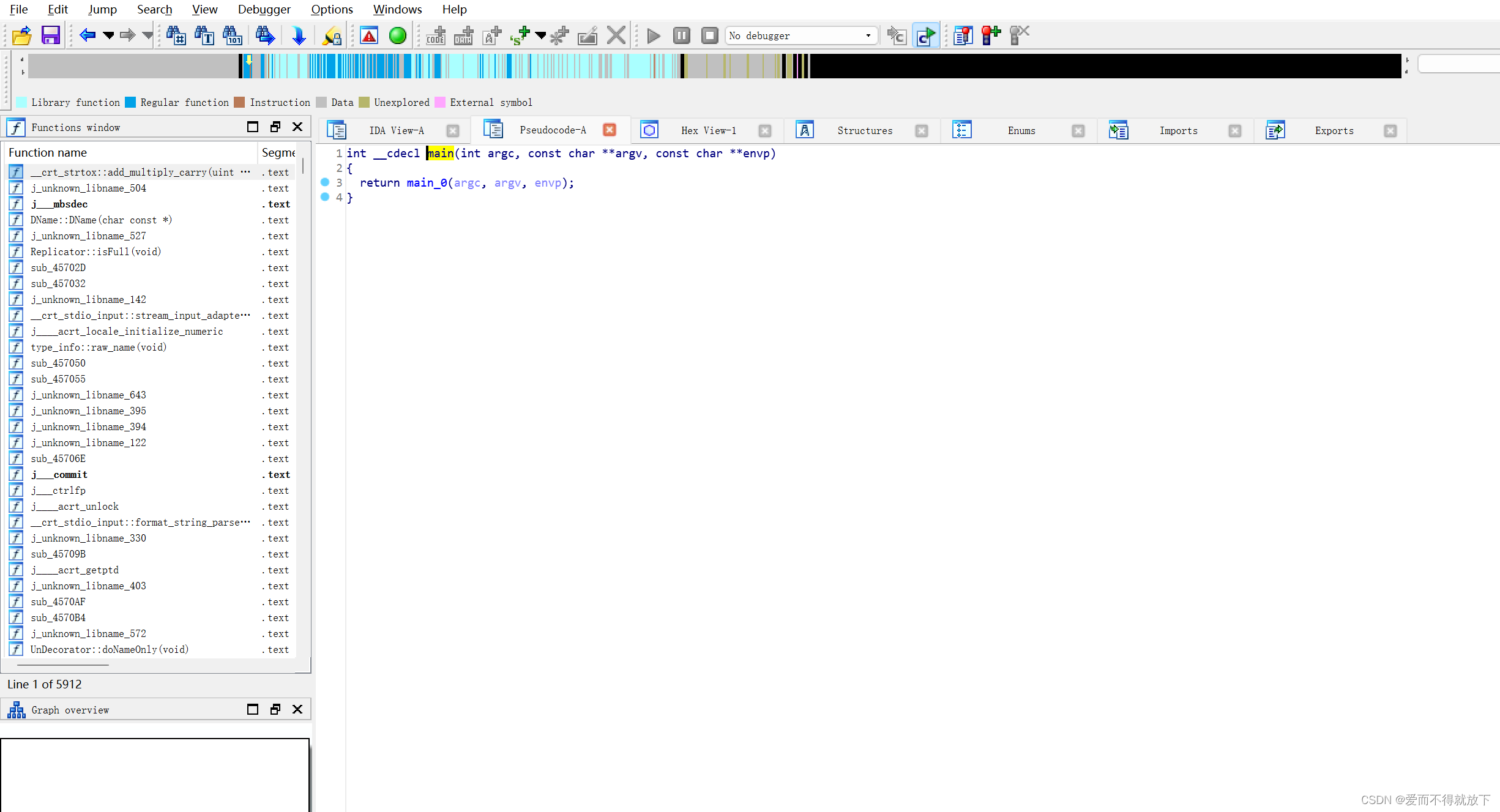Toggle breakpoint dot on line 3
This screenshot has width=1500, height=812.
coord(325,182)
